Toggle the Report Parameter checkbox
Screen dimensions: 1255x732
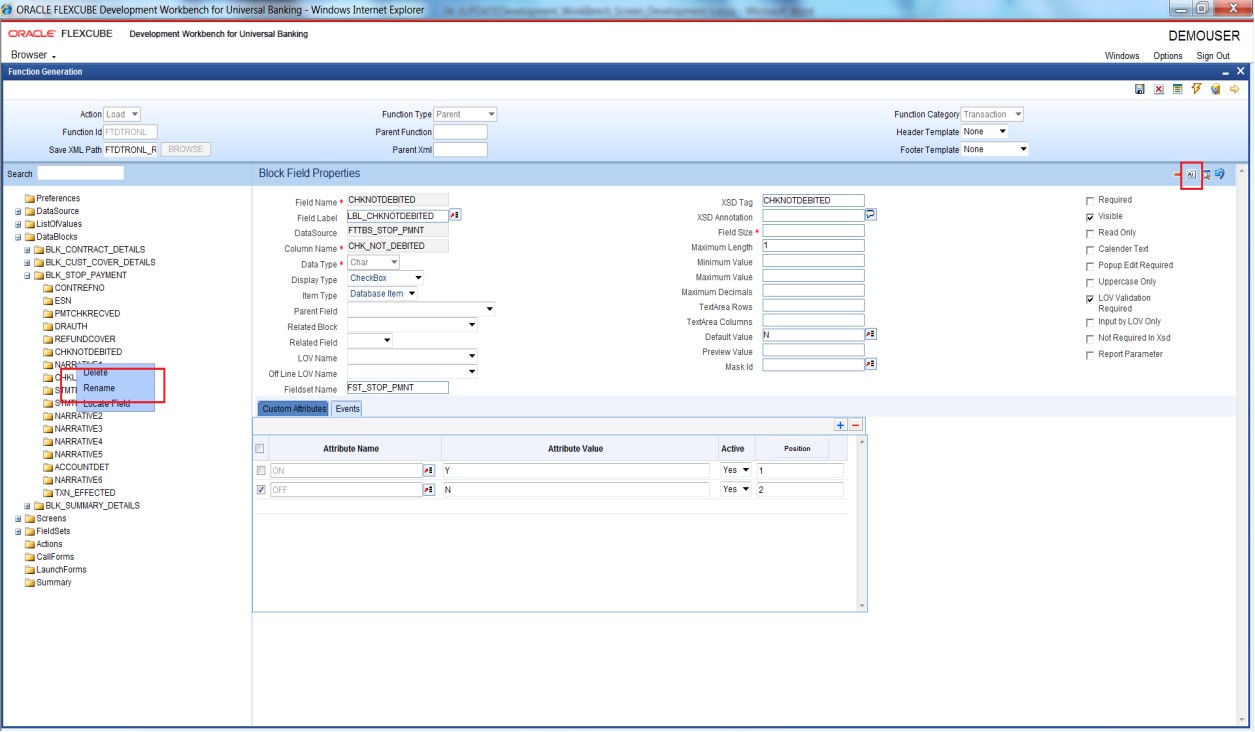[1090, 354]
